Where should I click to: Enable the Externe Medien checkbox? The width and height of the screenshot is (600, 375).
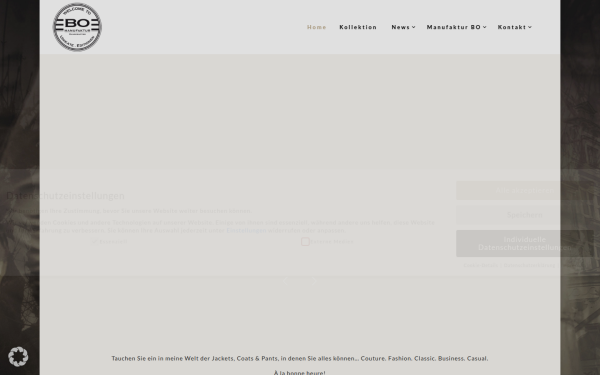[305, 241]
